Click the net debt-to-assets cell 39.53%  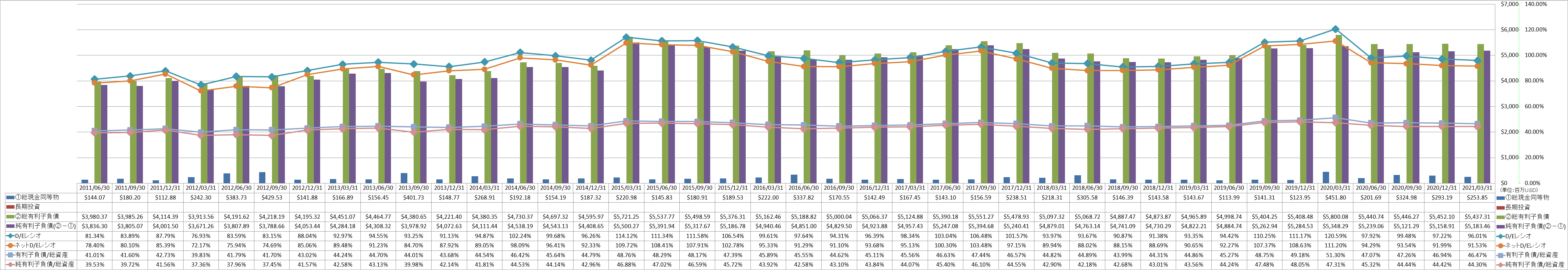(94, 264)
